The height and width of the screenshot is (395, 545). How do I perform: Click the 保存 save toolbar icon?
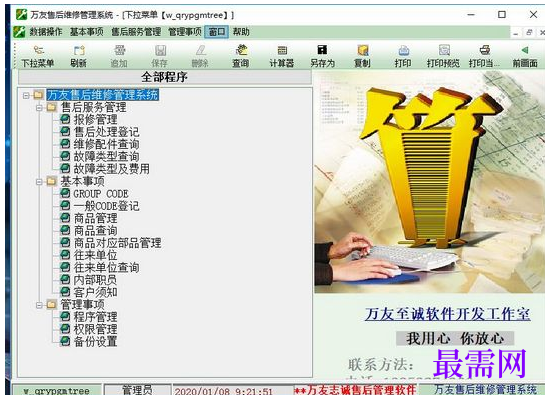[x=160, y=56]
